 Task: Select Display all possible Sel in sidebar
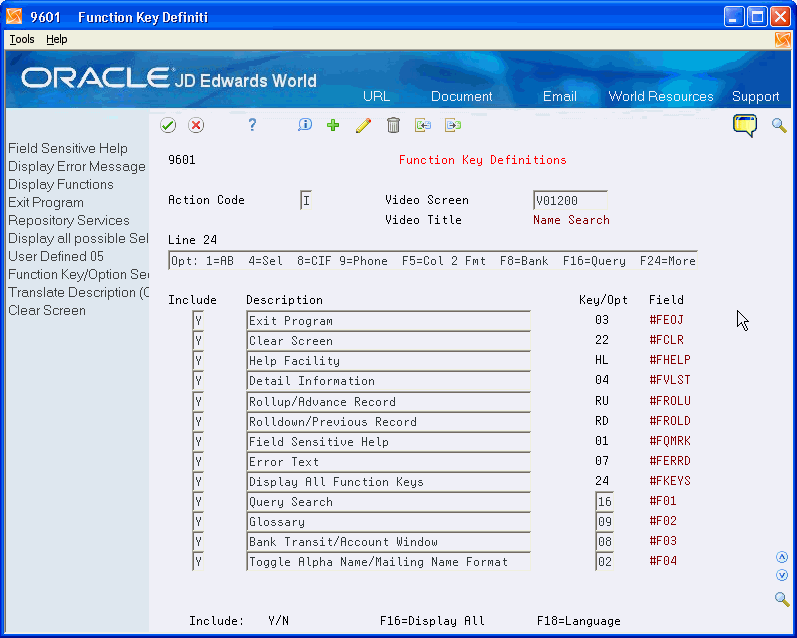coord(78,238)
